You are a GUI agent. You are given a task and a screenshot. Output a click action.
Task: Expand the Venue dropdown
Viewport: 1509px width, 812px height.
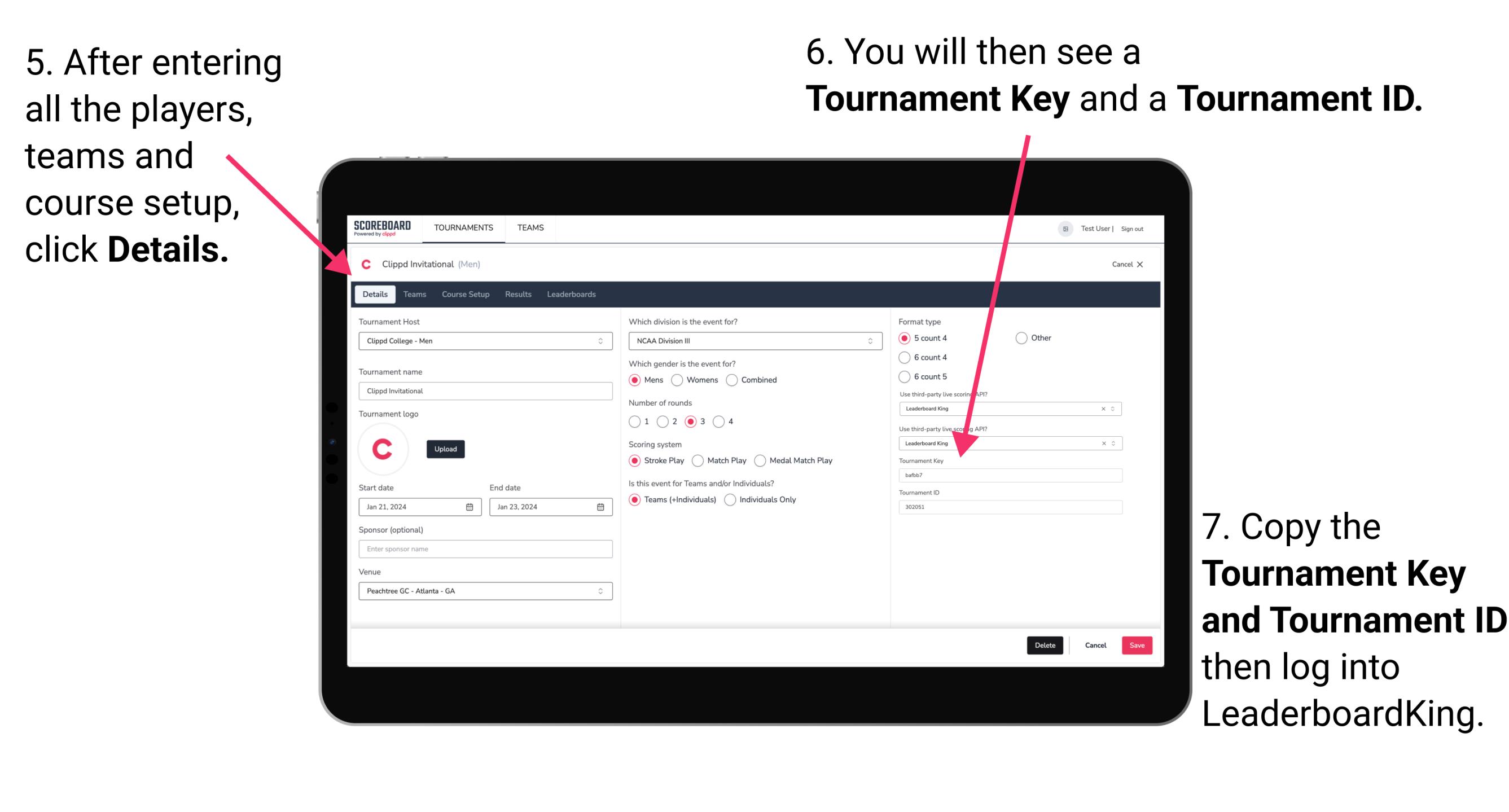[601, 592]
